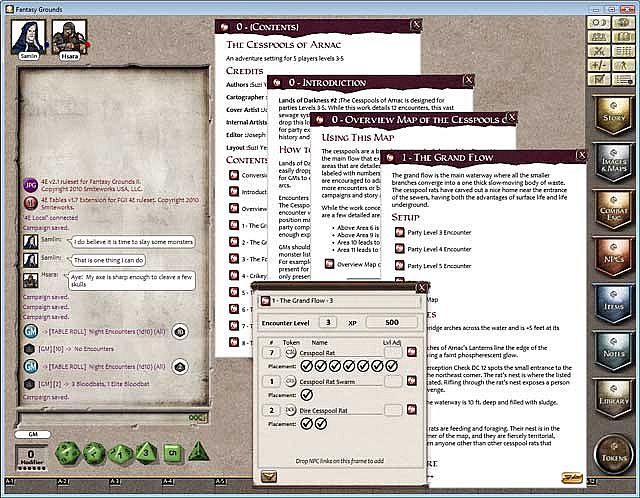Edit the Encounter Level value field

click(328, 322)
